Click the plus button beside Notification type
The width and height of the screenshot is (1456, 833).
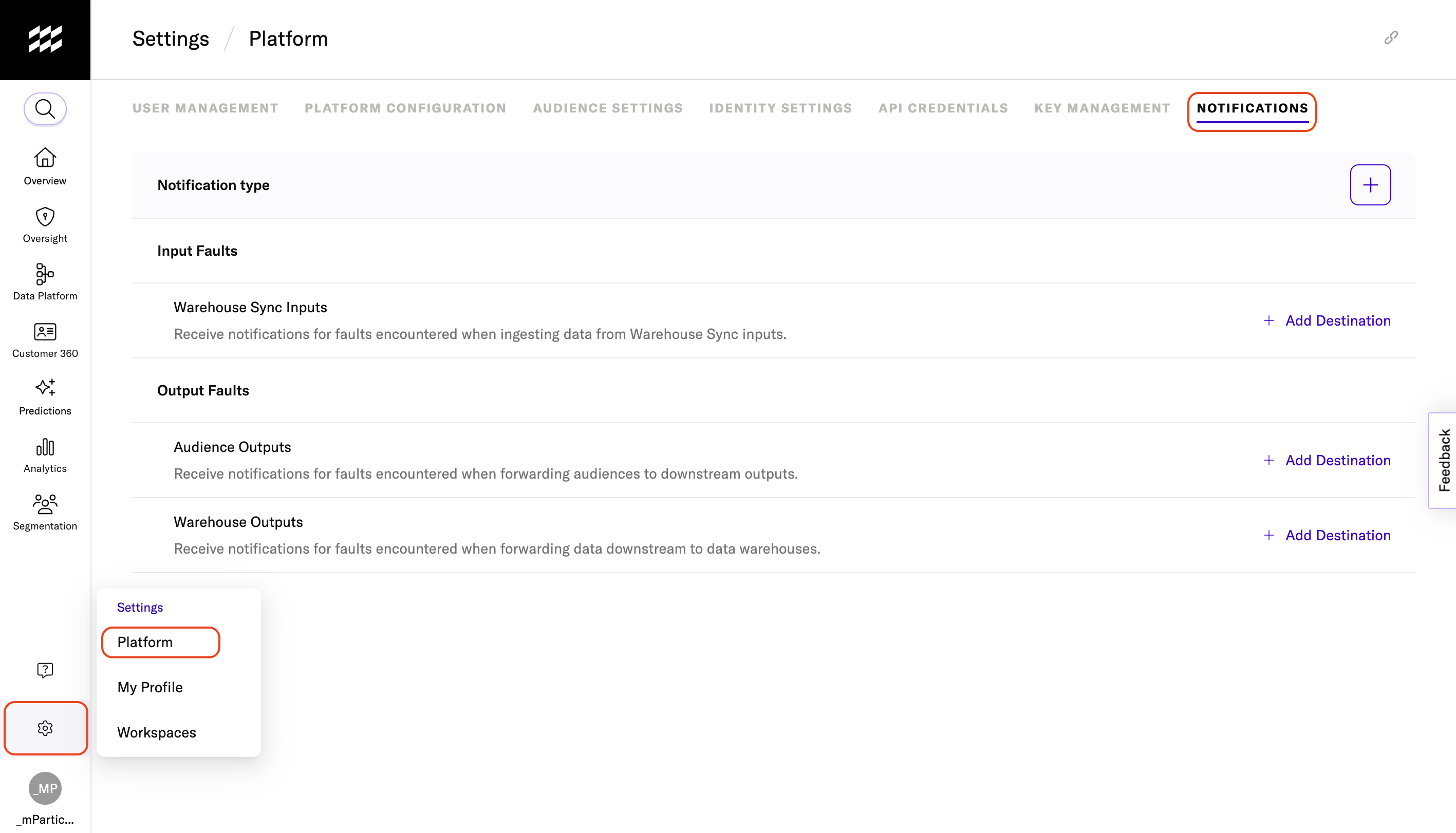(1370, 185)
